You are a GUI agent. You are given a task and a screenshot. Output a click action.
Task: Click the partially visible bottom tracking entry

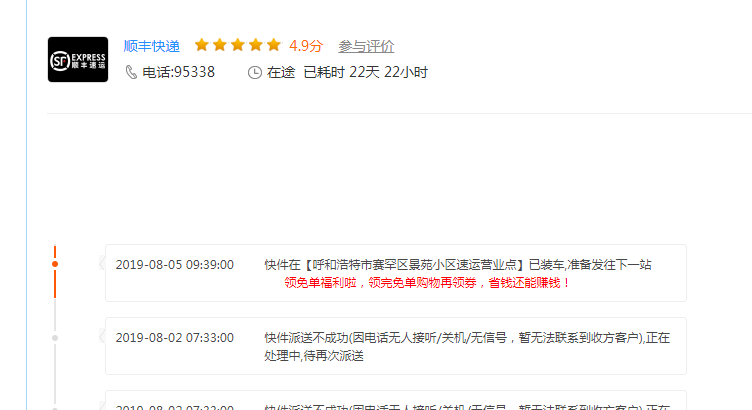pos(396,400)
